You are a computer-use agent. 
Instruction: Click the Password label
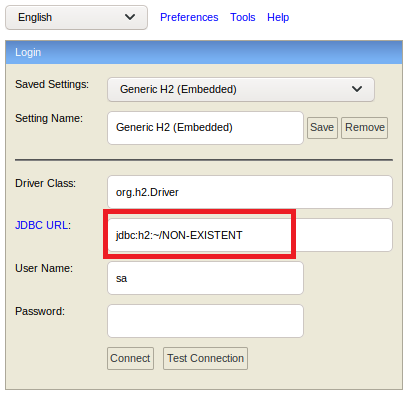40,311
